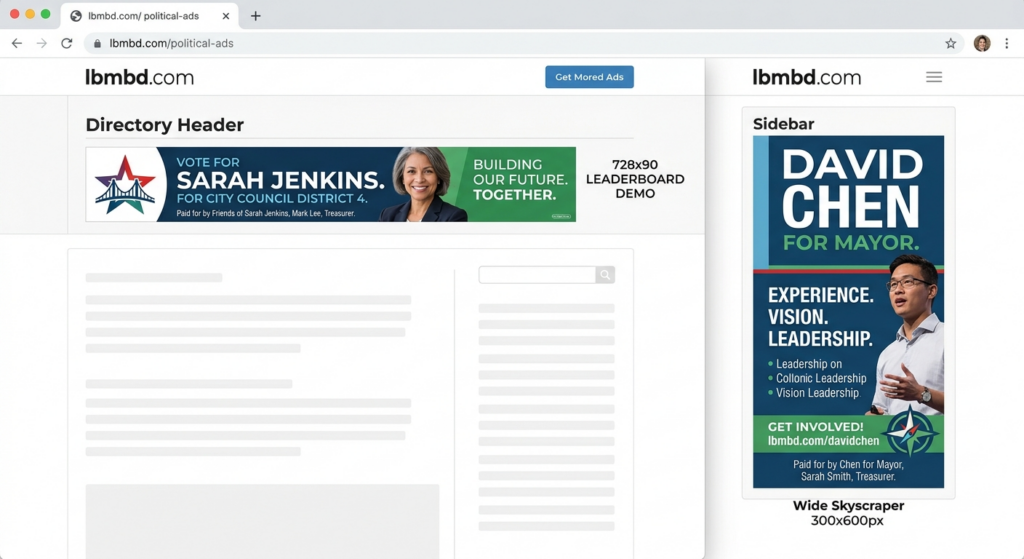Open the hamburger menu beside lbmbd.com

(x=934, y=77)
